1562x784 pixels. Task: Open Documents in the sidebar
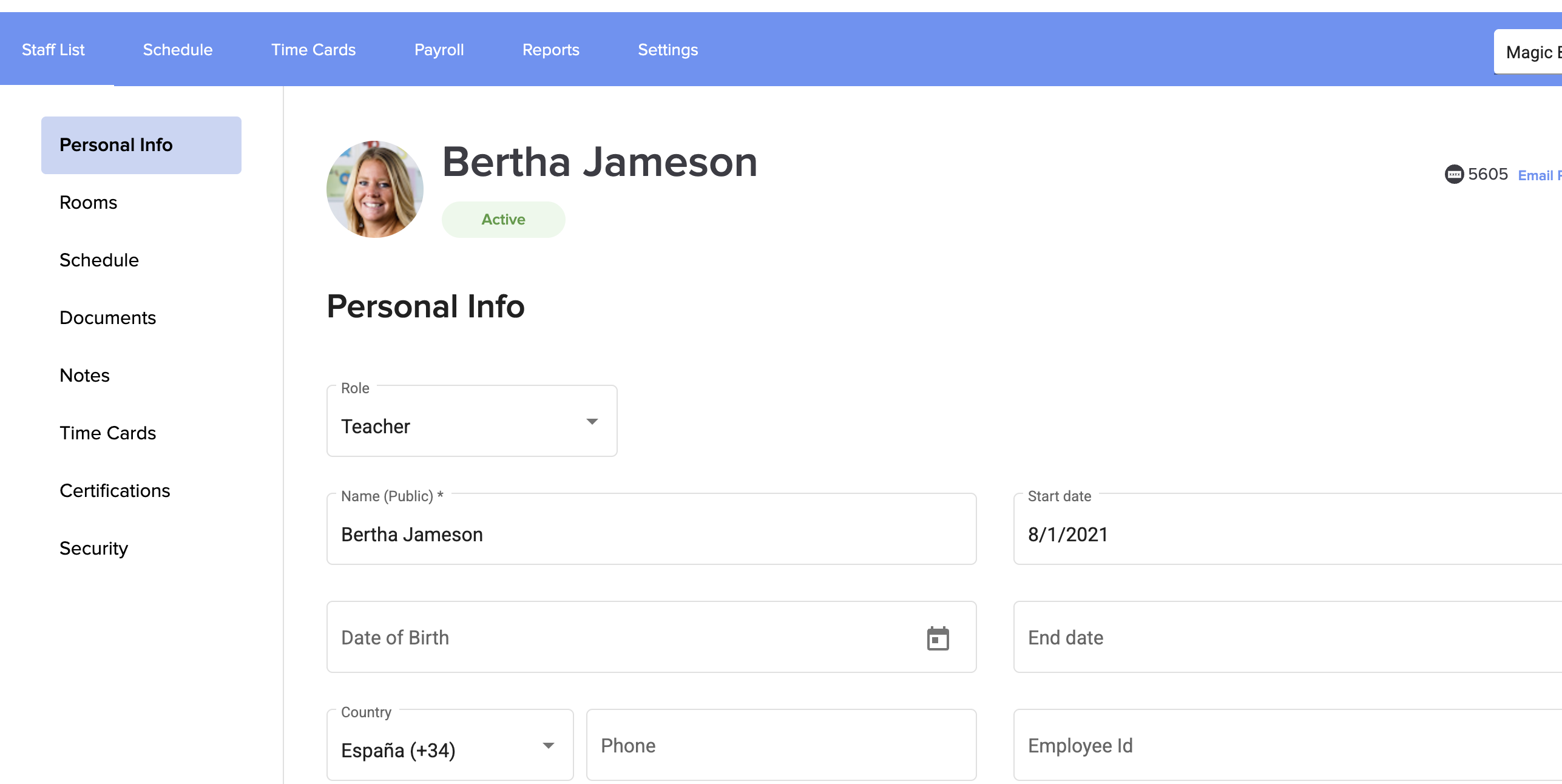(108, 318)
